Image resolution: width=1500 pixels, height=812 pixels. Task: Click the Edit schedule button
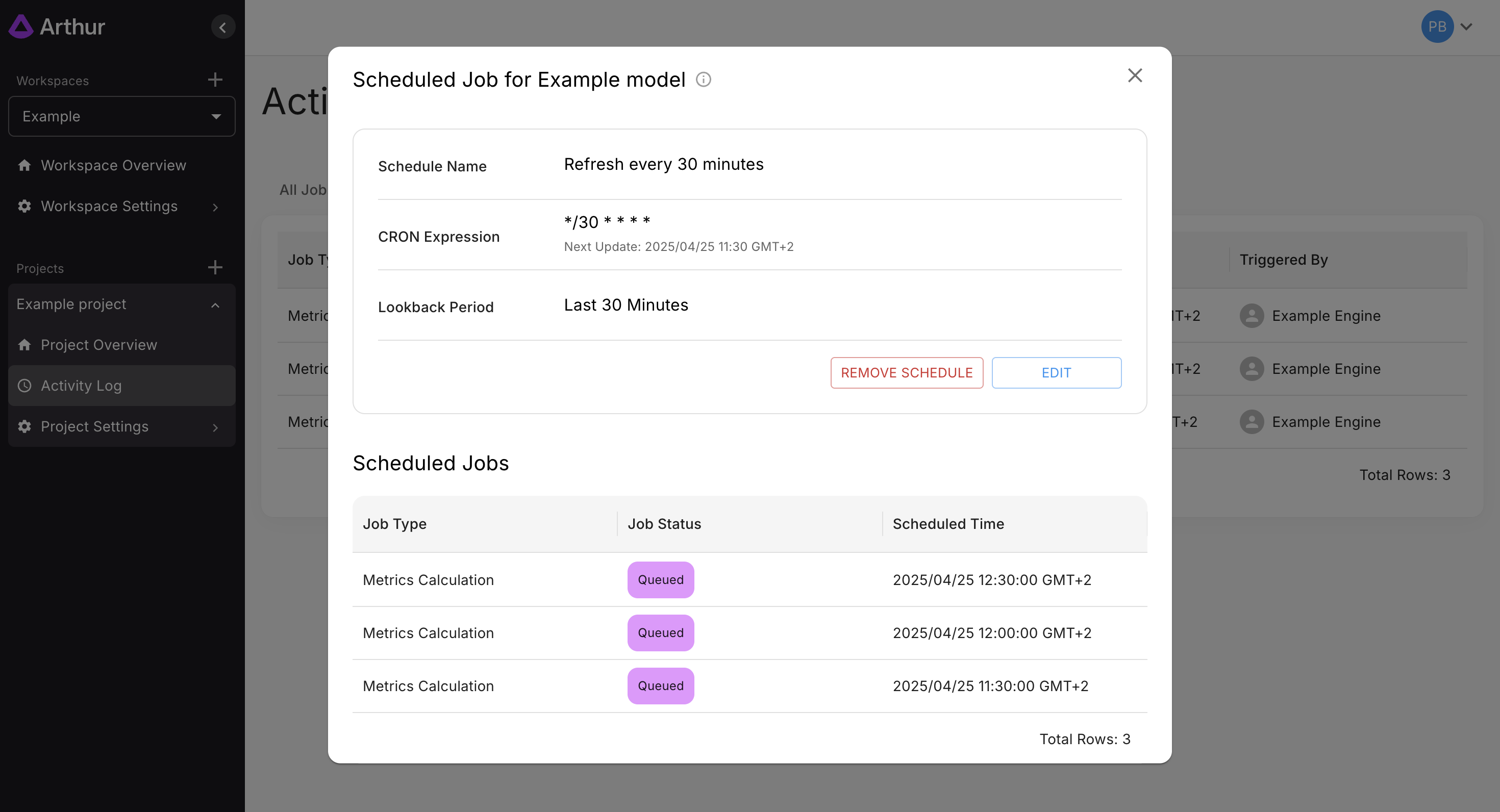tap(1056, 372)
